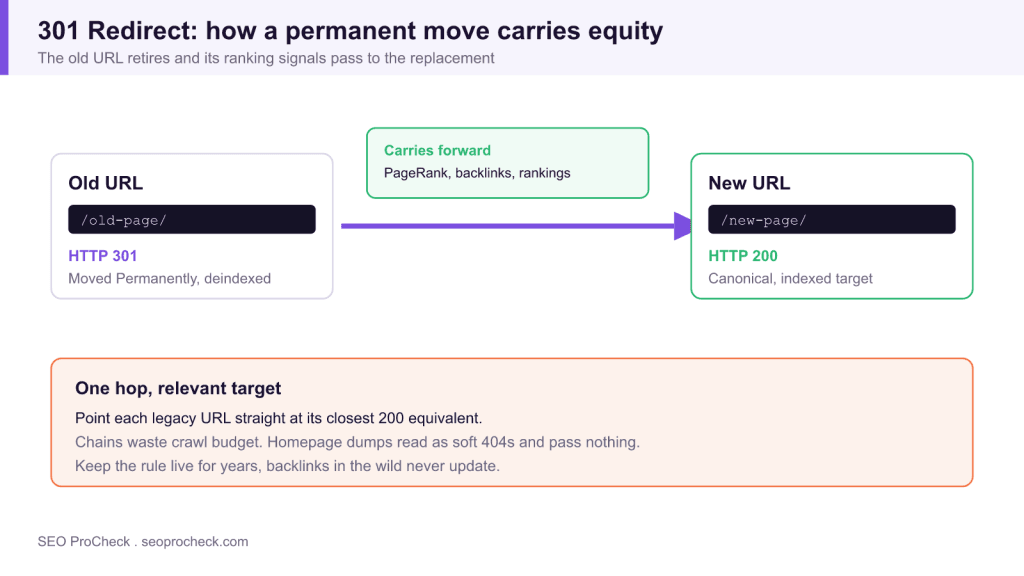Click the subtitle about ranking signals

[x=266, y=58]
